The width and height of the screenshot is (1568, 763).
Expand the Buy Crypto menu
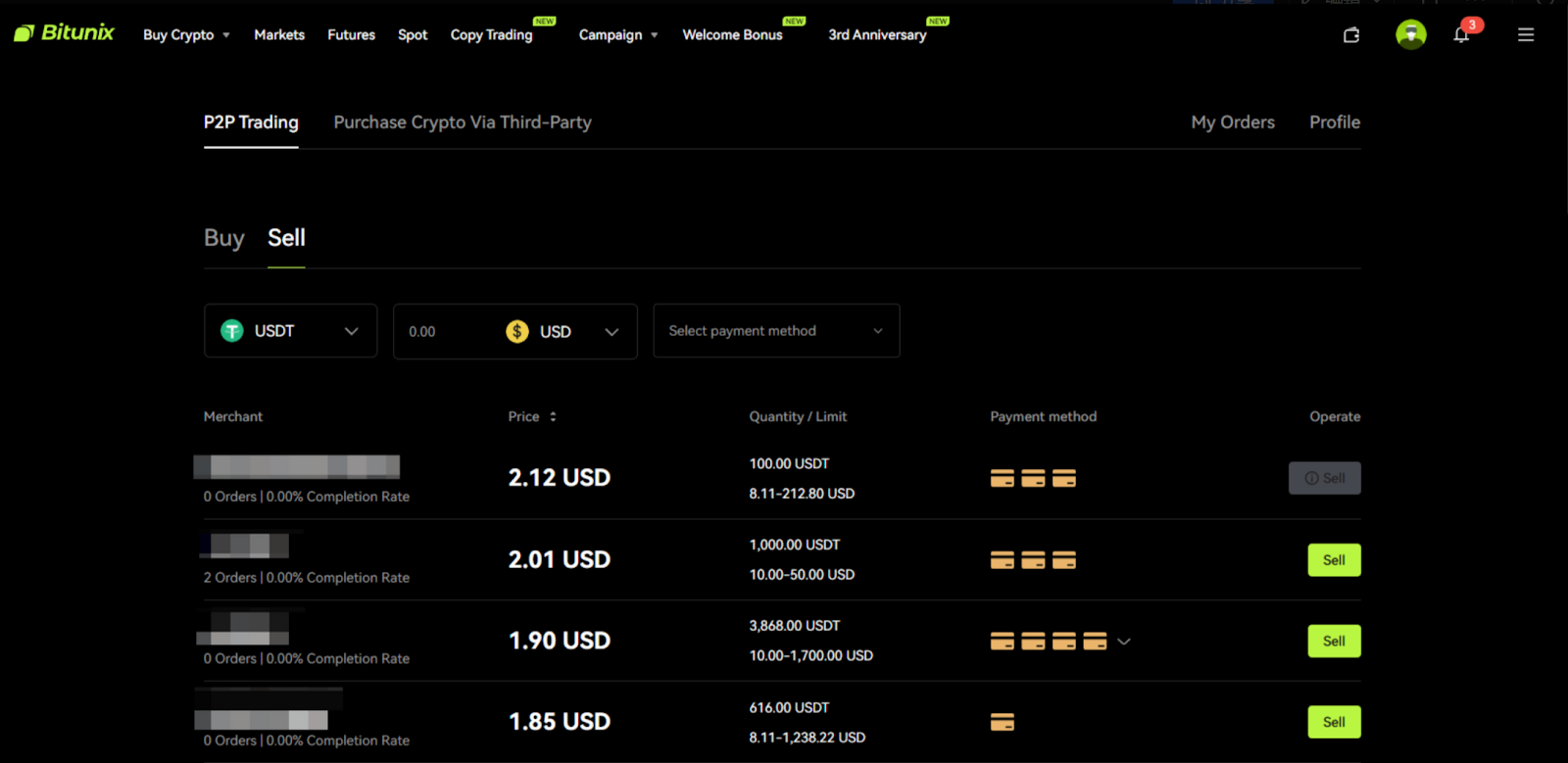[186, 35]
